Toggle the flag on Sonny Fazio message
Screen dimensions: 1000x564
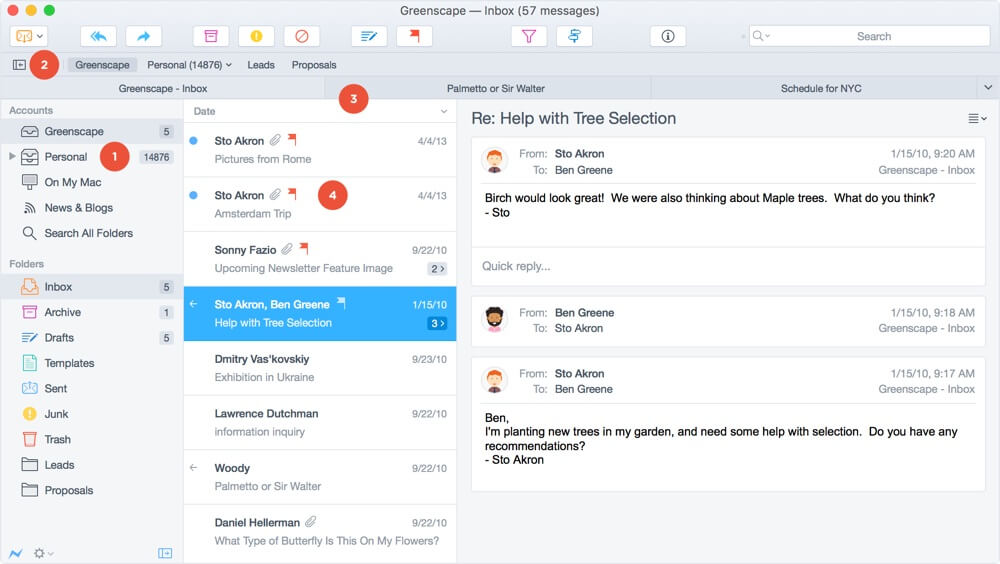304,249
